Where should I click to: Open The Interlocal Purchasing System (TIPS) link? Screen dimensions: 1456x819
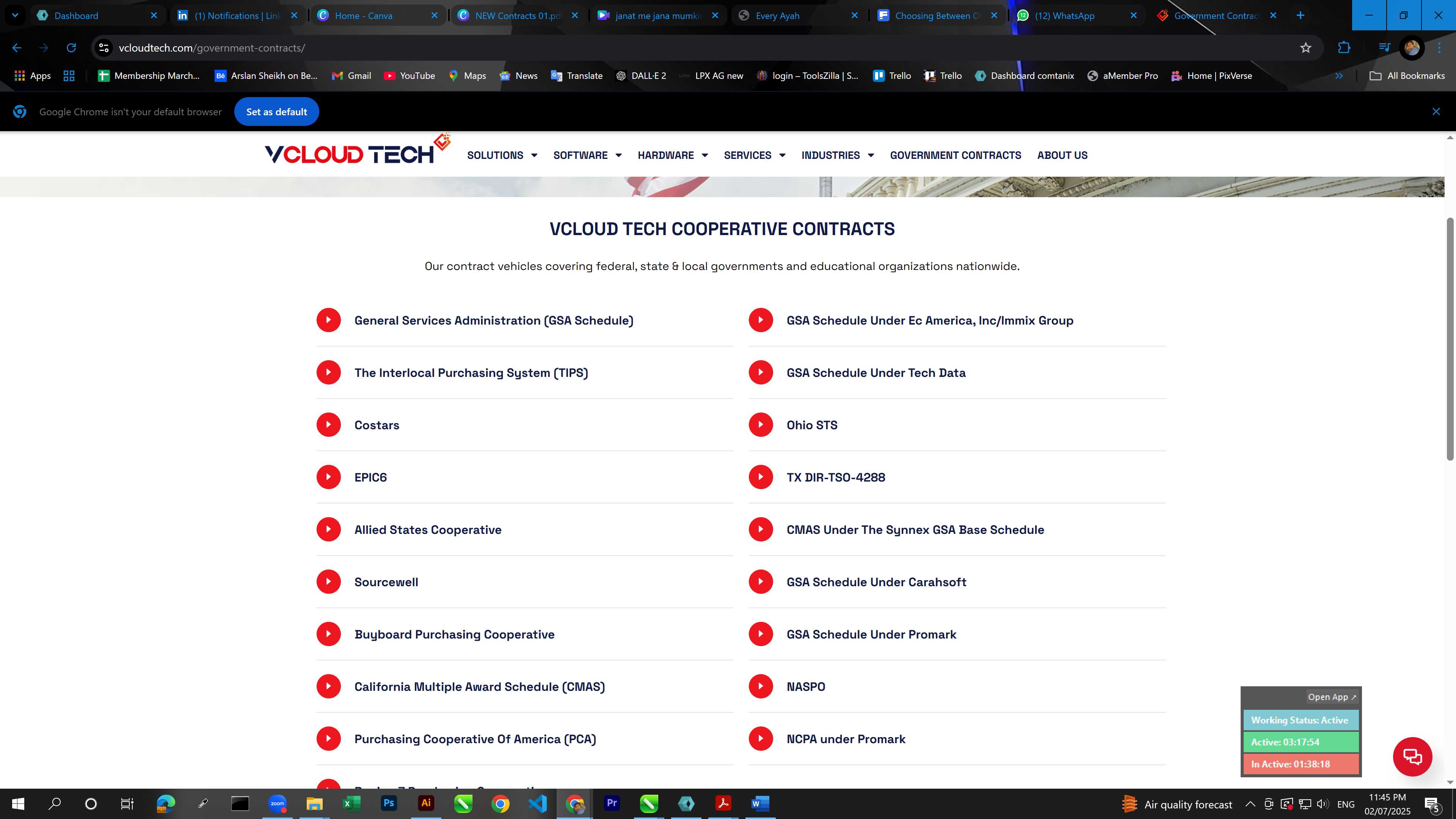(x=471, y=373)
